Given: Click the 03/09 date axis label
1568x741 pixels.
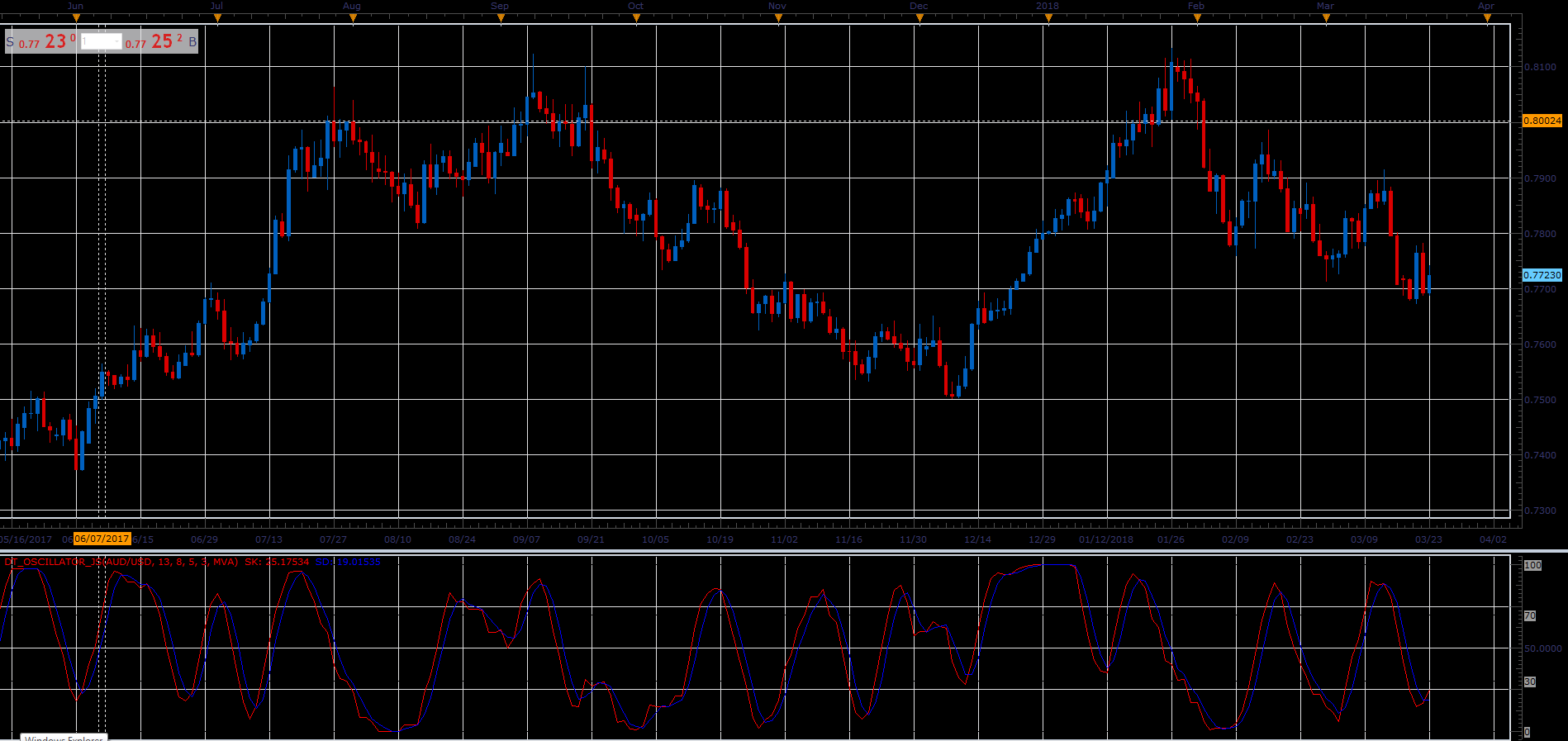Looking at the screenshot, I should click(1364, 539).
